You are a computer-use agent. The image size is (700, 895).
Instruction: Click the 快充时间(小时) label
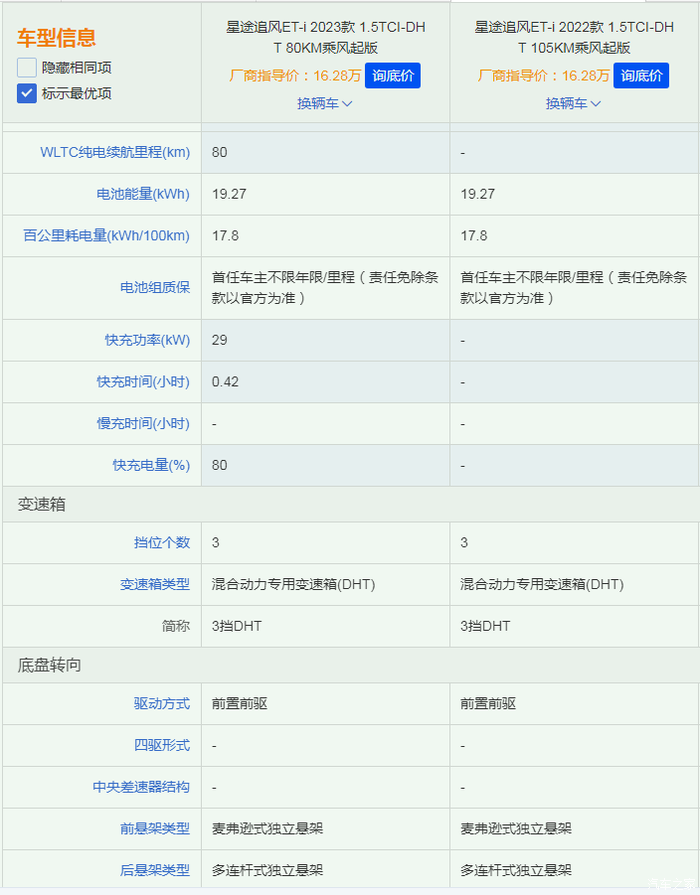(x=142, y=382)
